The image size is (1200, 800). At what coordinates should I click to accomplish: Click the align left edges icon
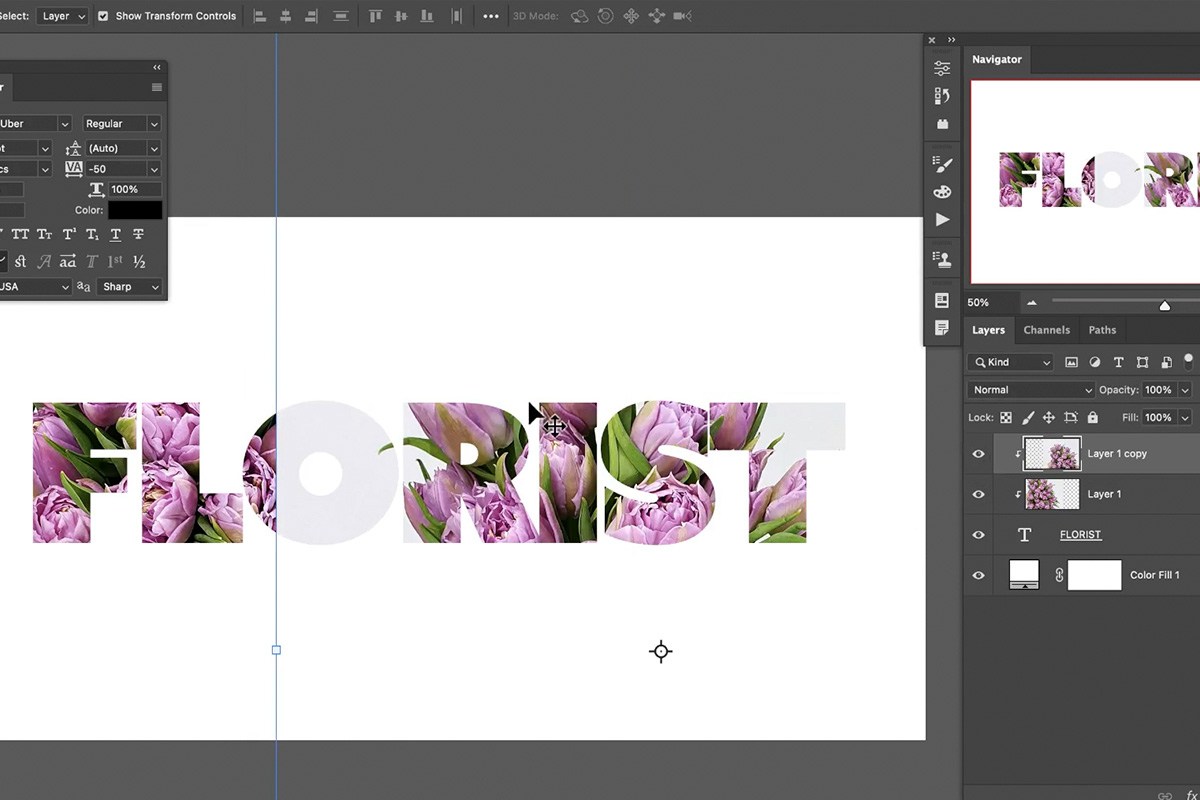[x=260, y=16]
